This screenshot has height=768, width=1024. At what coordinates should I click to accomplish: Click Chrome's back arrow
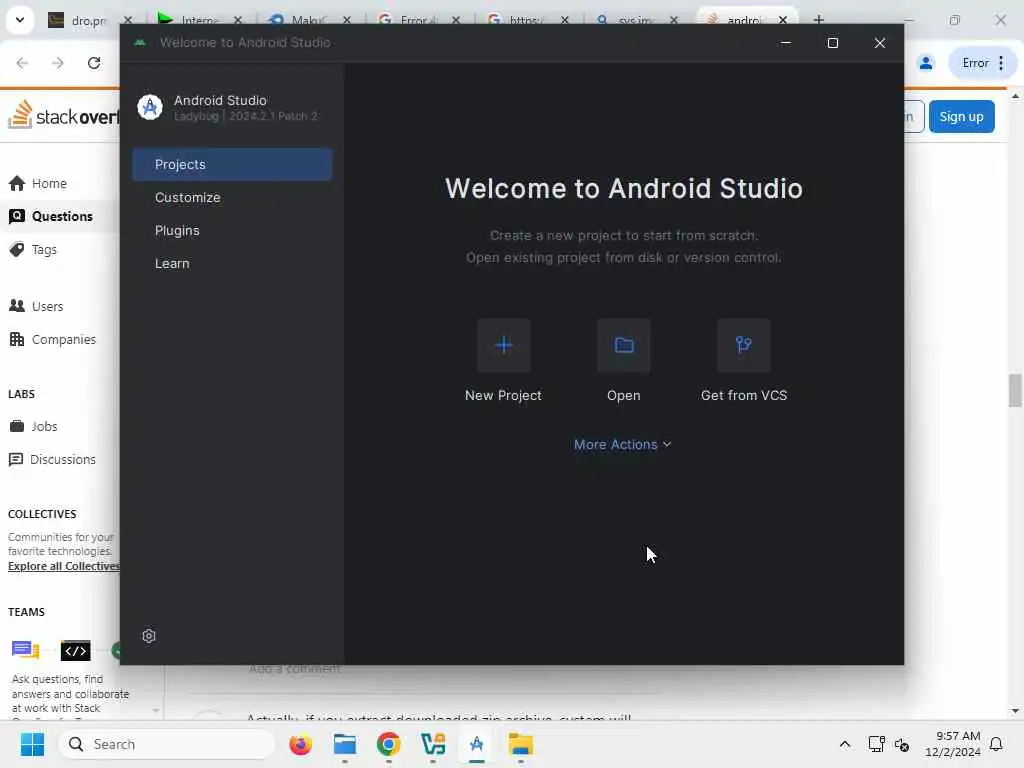pos(22,63)
